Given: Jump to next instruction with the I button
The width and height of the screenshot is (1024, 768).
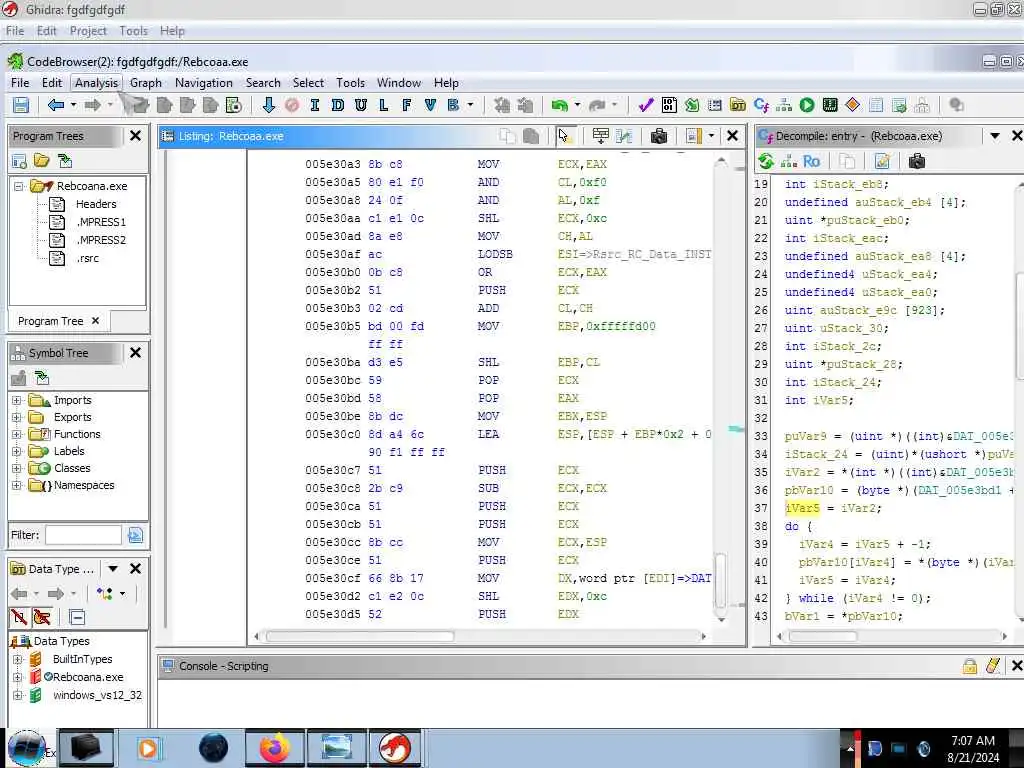Looking at the screenshot, I should (x=315, y=104).
